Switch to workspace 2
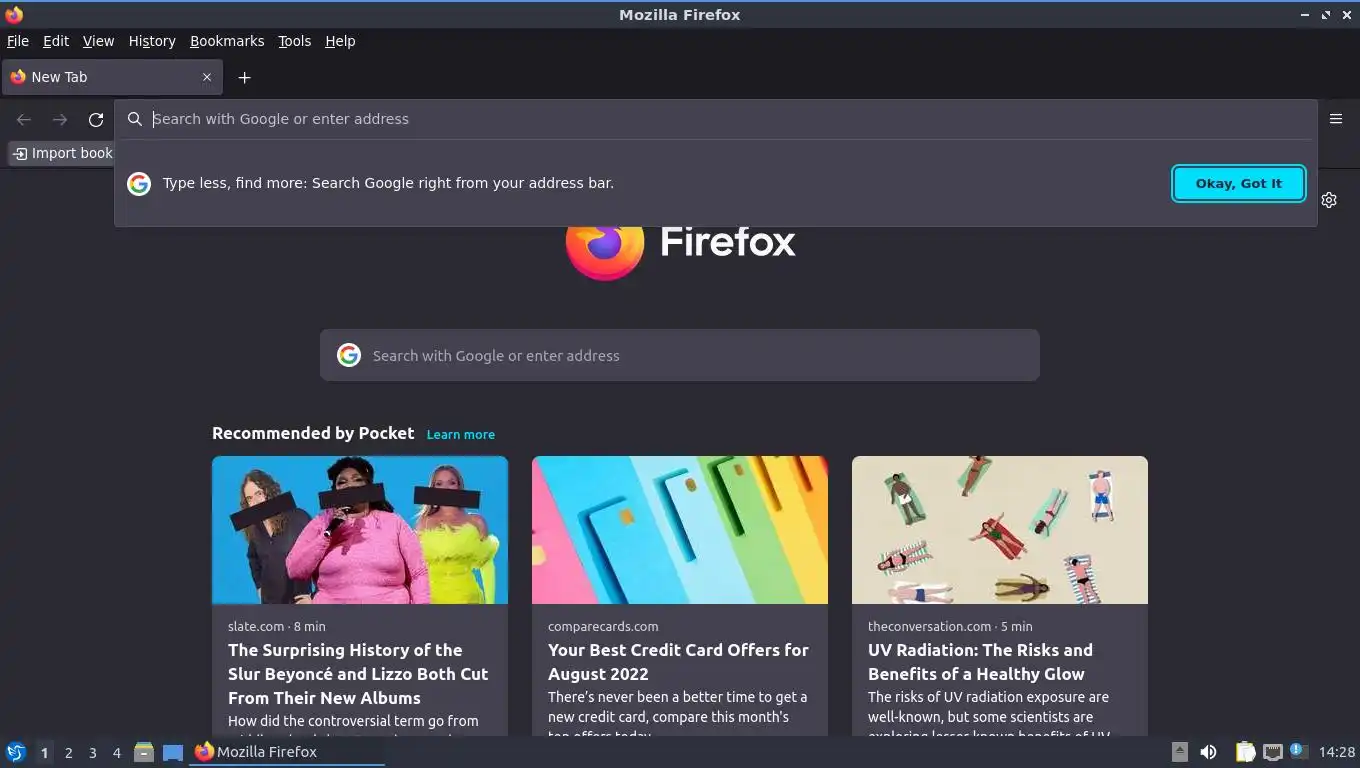 coord(68,752)
